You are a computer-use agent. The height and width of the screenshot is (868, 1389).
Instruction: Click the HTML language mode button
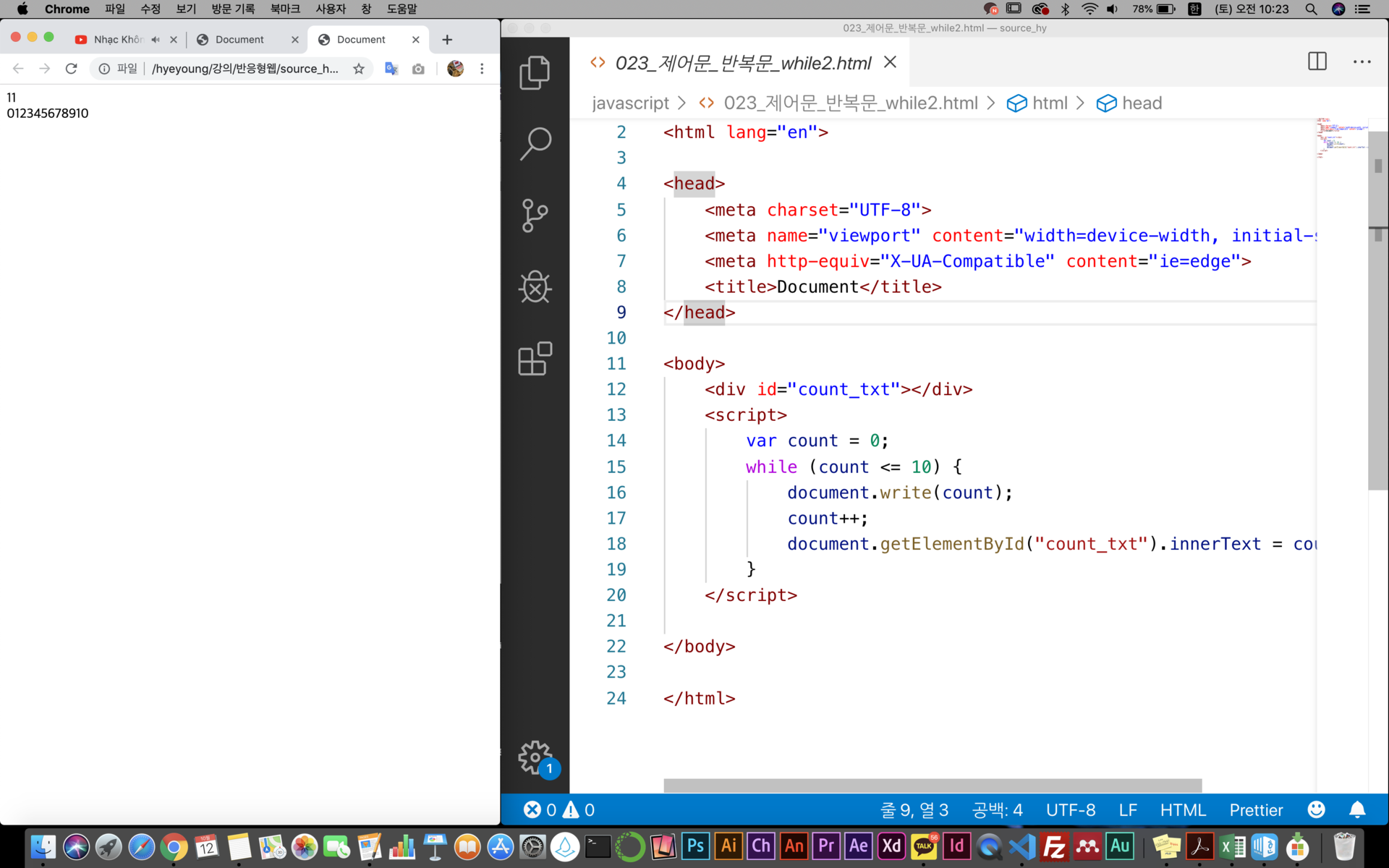[x=1182, y=810]
